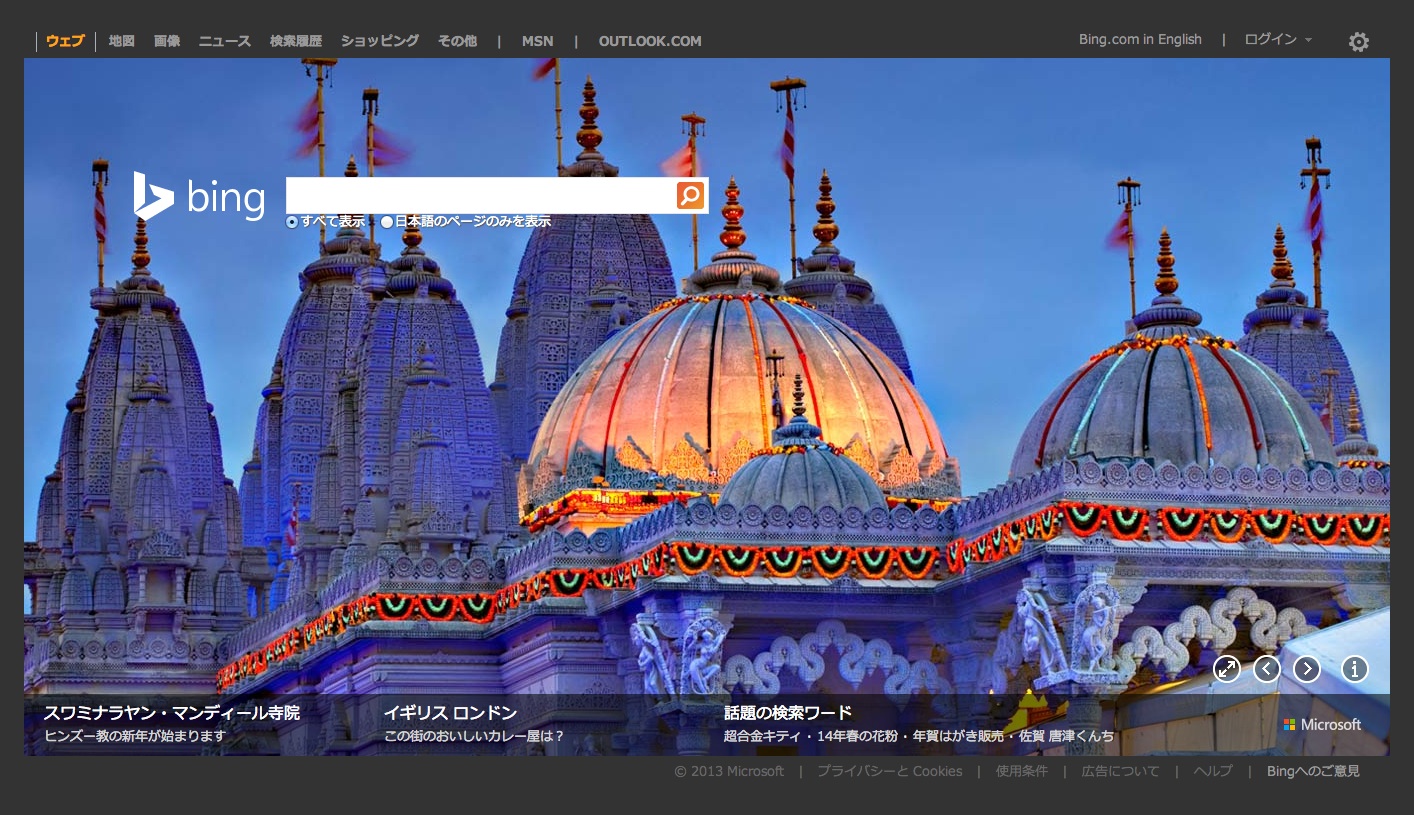Expand background image to full screen
Viewport: 1414px width, 815px height.
tap(1227, 669)
